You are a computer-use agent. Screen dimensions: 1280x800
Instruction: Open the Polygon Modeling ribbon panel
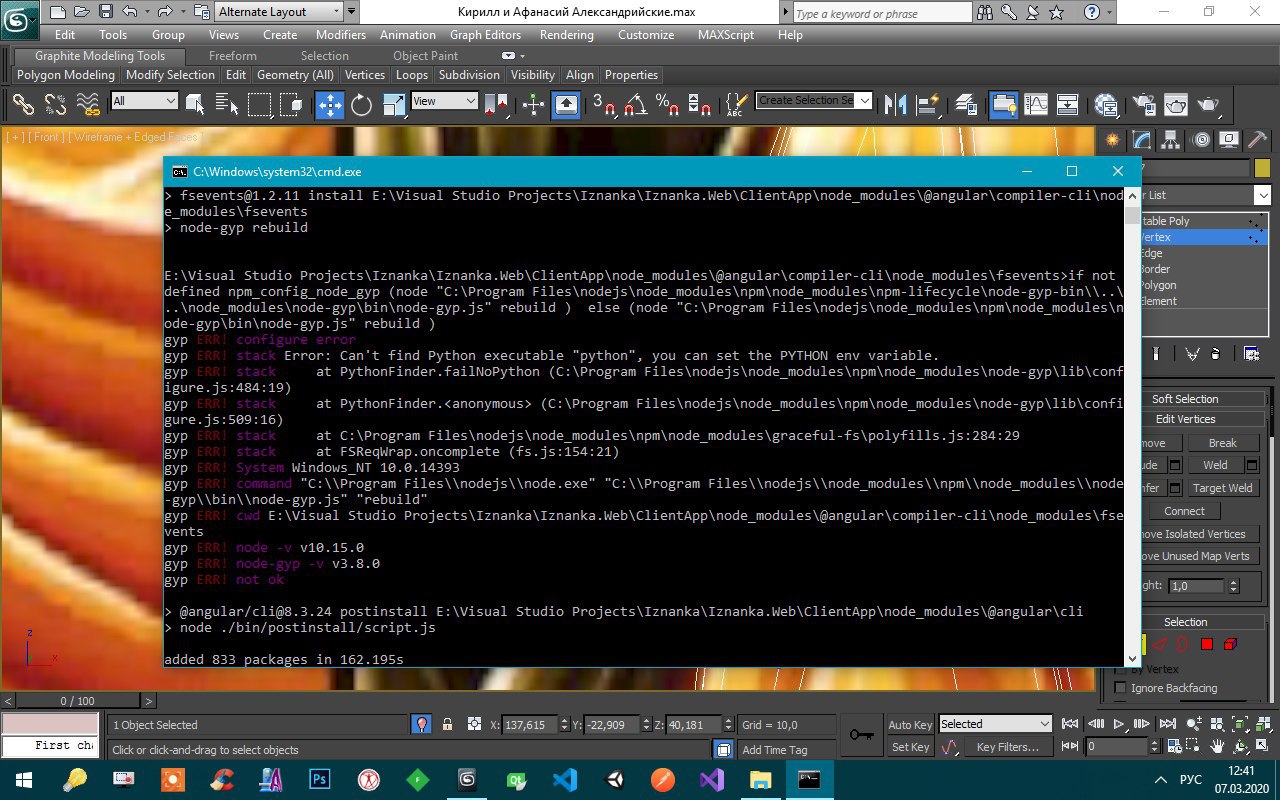point(67,75)
